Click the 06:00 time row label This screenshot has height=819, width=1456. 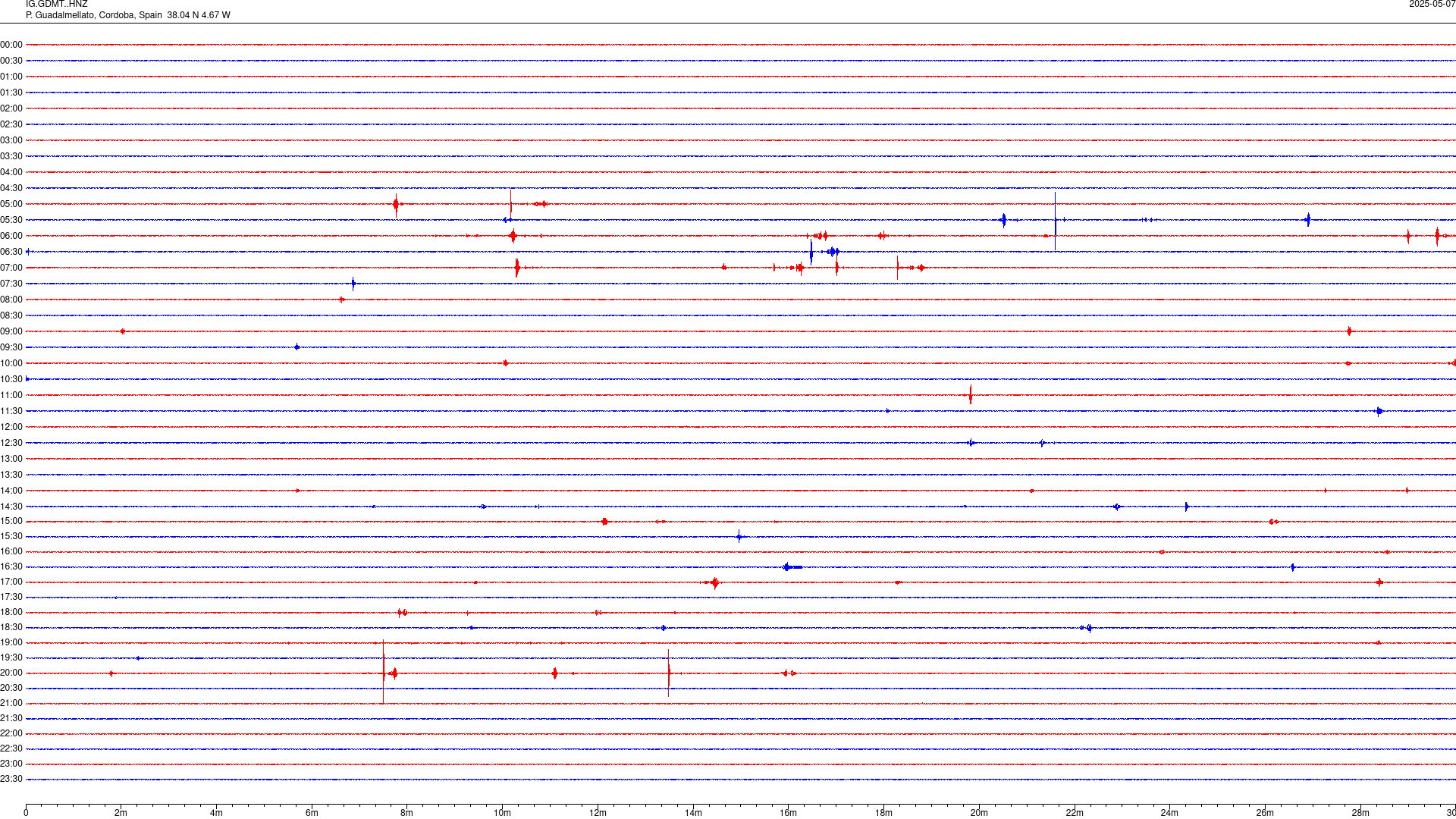(11, 236)
